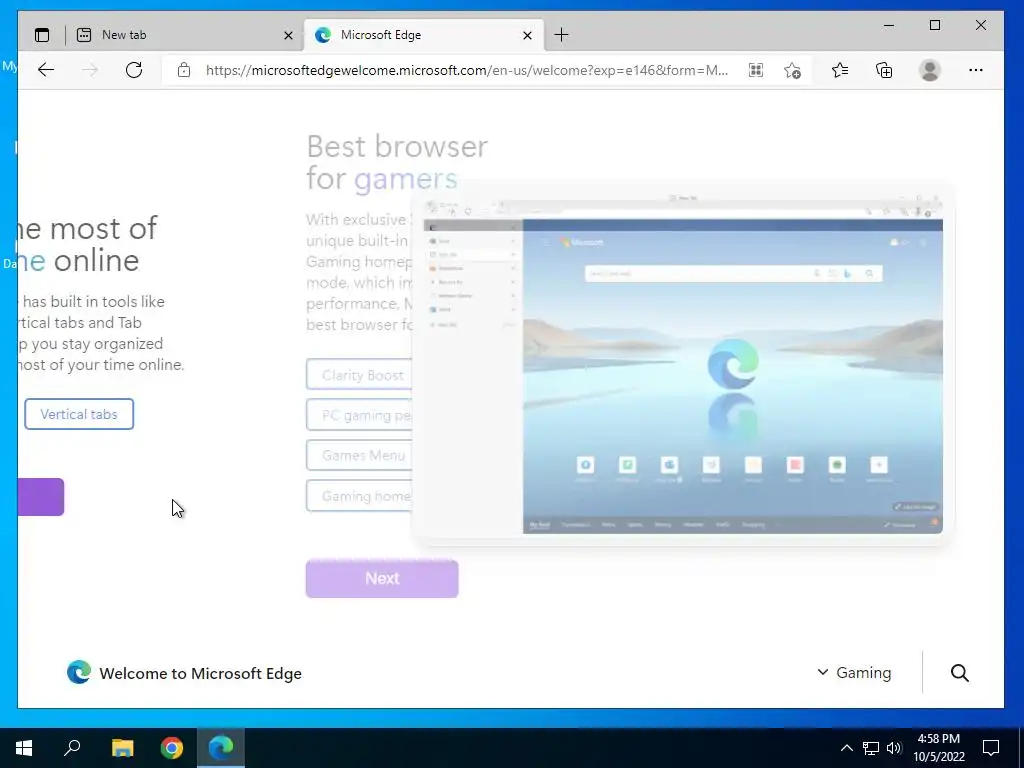Viewport: 1024px width, 768px height.
Task: Open the volume control tray icon
Action: click(x=894, y=748)
